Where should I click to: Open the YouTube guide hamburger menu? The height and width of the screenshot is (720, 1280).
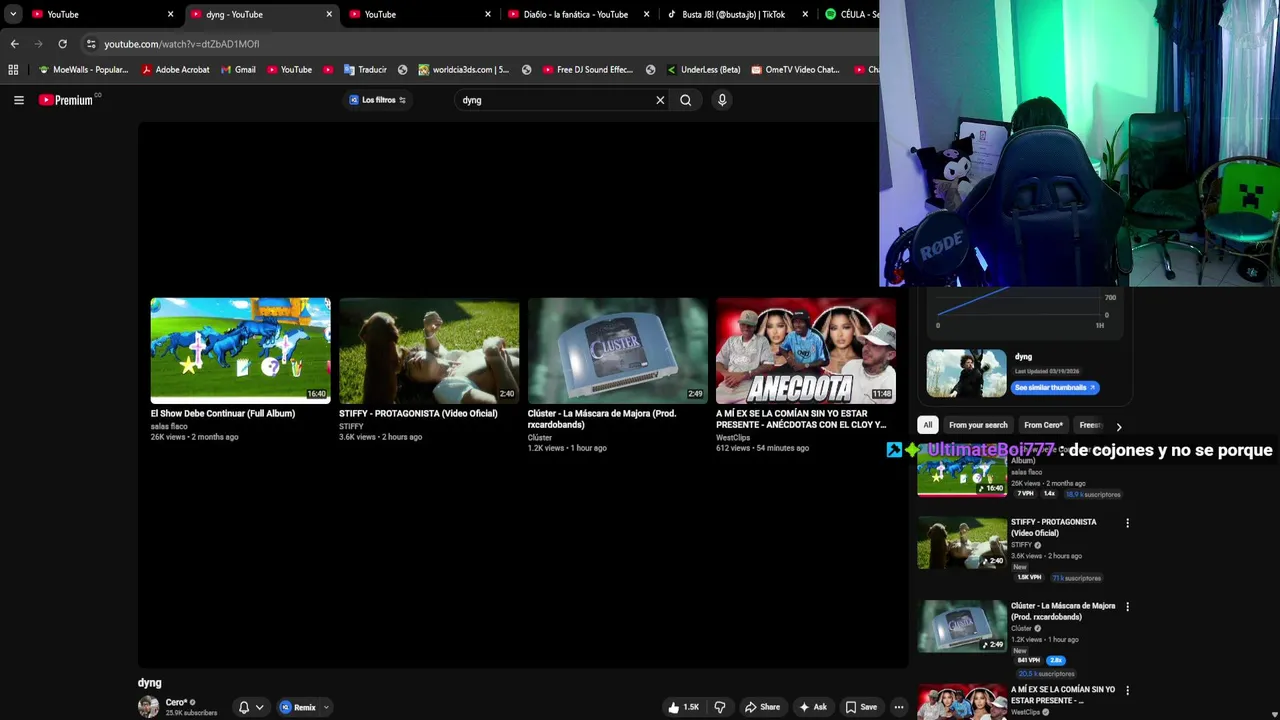pos(19,100)
